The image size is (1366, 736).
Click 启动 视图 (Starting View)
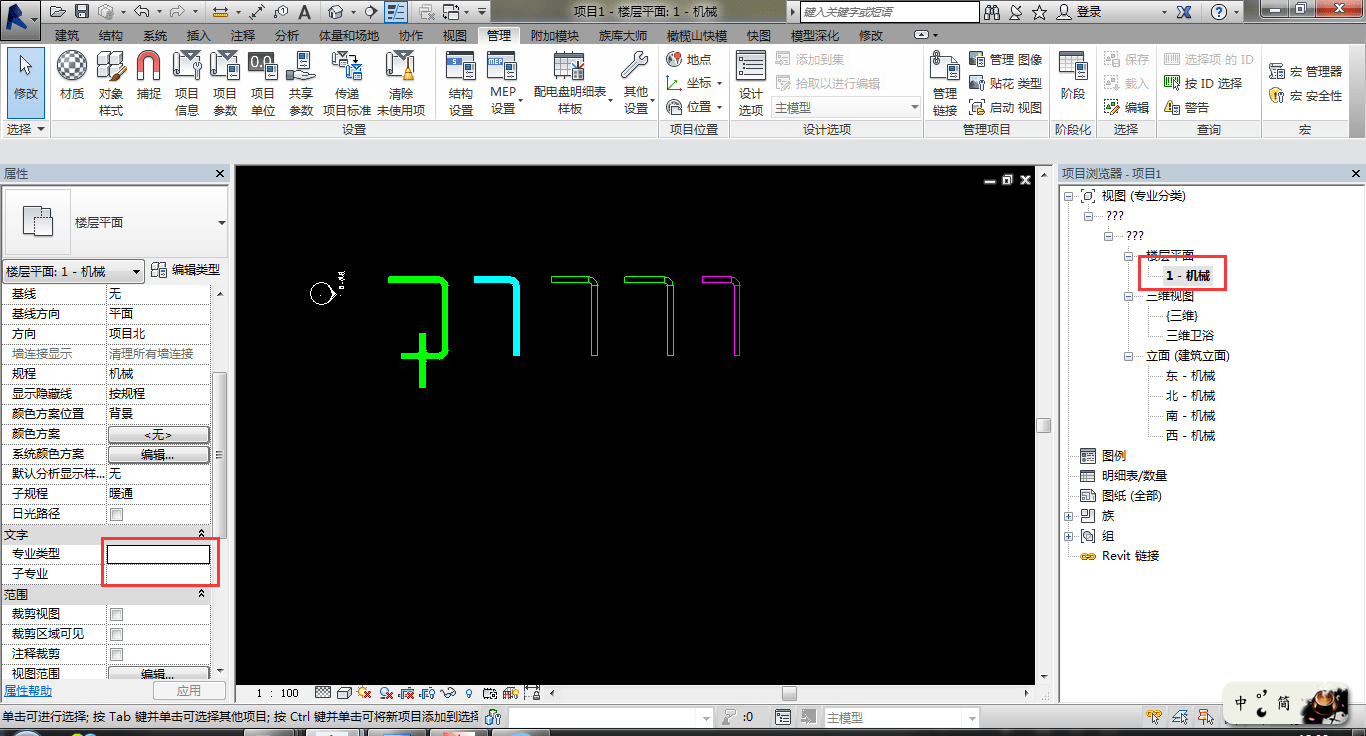pos(1006,107)
